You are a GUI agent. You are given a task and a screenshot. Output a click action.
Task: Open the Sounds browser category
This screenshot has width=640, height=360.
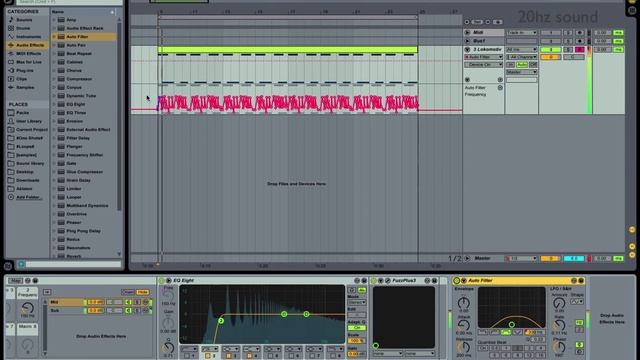pyautogui.click(x=24, y=20)
